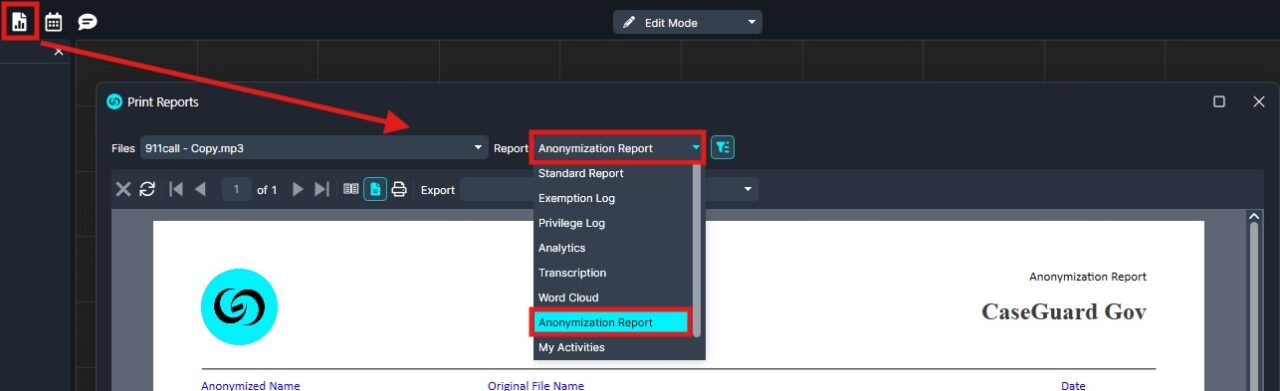Viewport: 1280px width, 391px height.
Task: Click scroll-up arrow of preview scrollbar
Action: pyautogui.click(x=1254, y=215)
